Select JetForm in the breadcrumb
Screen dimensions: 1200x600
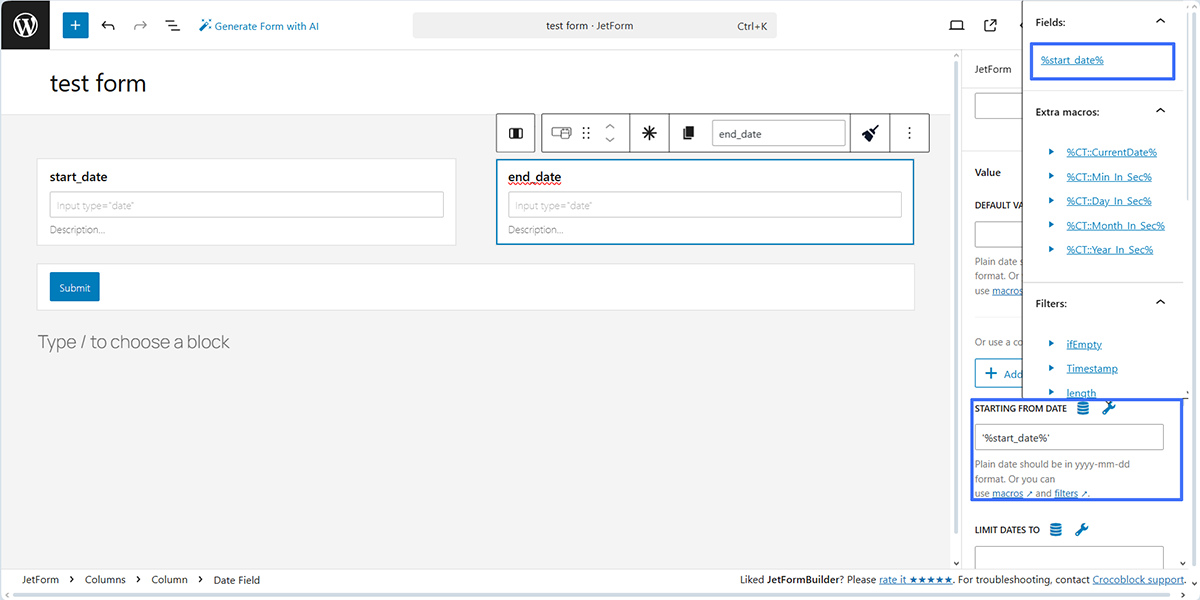(x=40, y=580)
